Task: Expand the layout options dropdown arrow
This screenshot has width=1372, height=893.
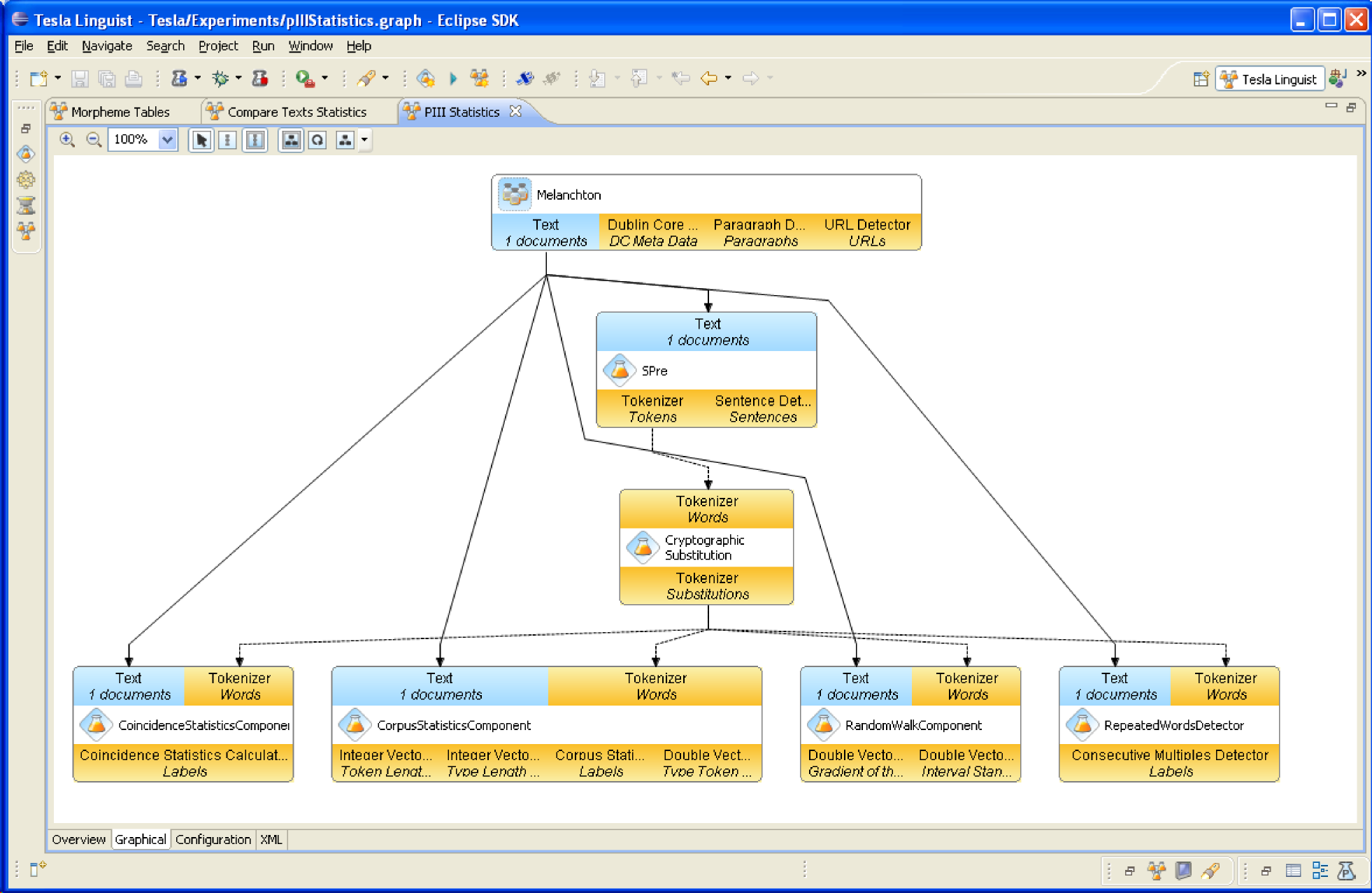Action: point(364,140)
